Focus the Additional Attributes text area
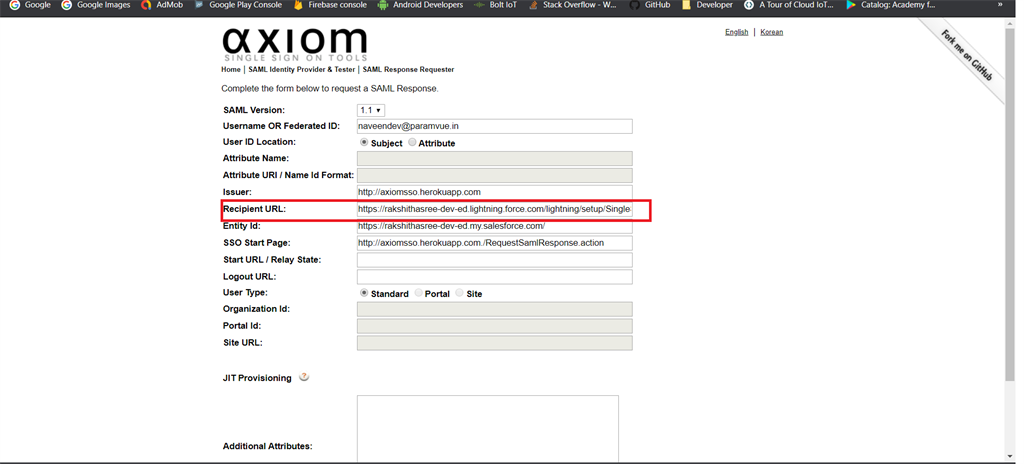 (488, 429)
